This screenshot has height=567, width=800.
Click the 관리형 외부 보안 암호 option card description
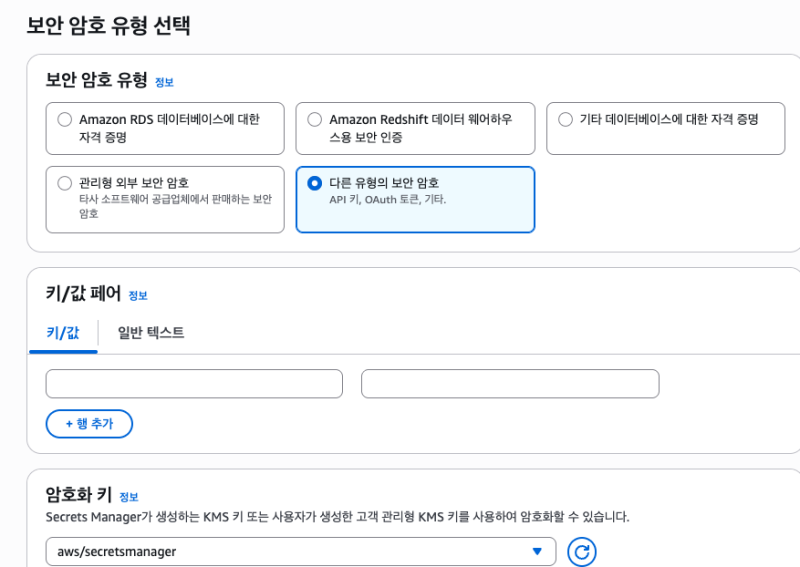tap(175, 206)
